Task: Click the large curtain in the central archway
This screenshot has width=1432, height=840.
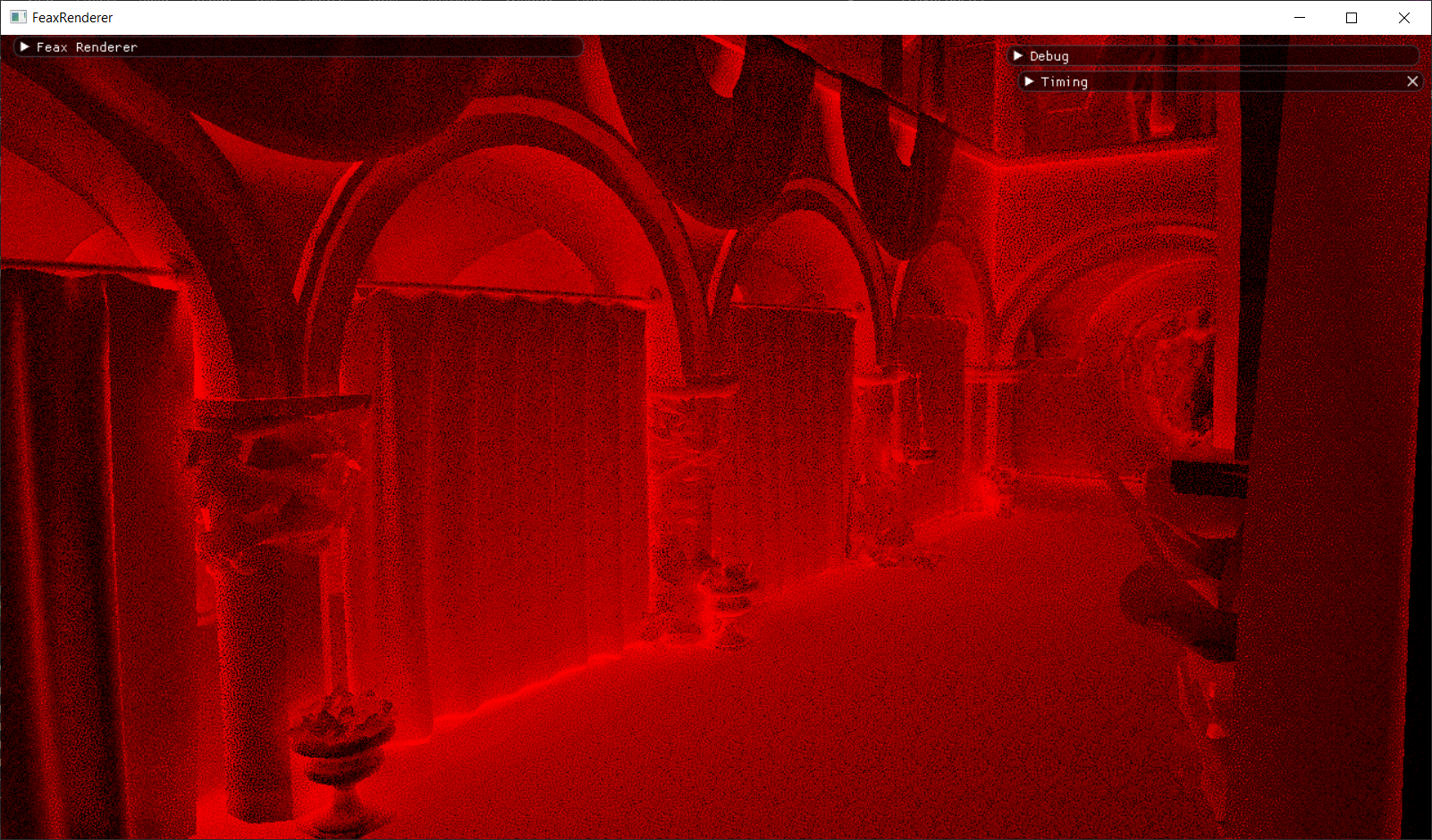Action: [510, 465]
